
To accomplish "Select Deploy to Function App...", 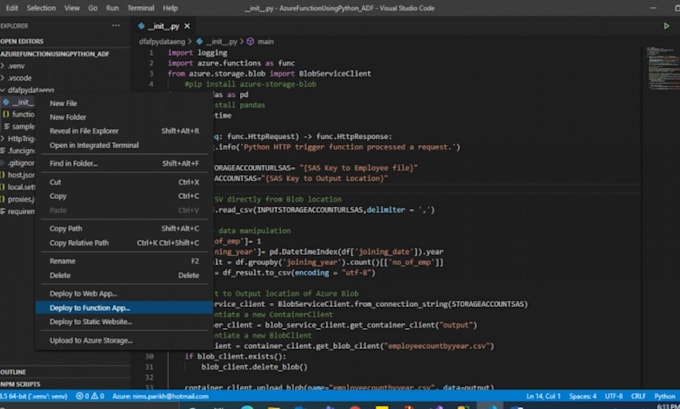I will [124, 308].
